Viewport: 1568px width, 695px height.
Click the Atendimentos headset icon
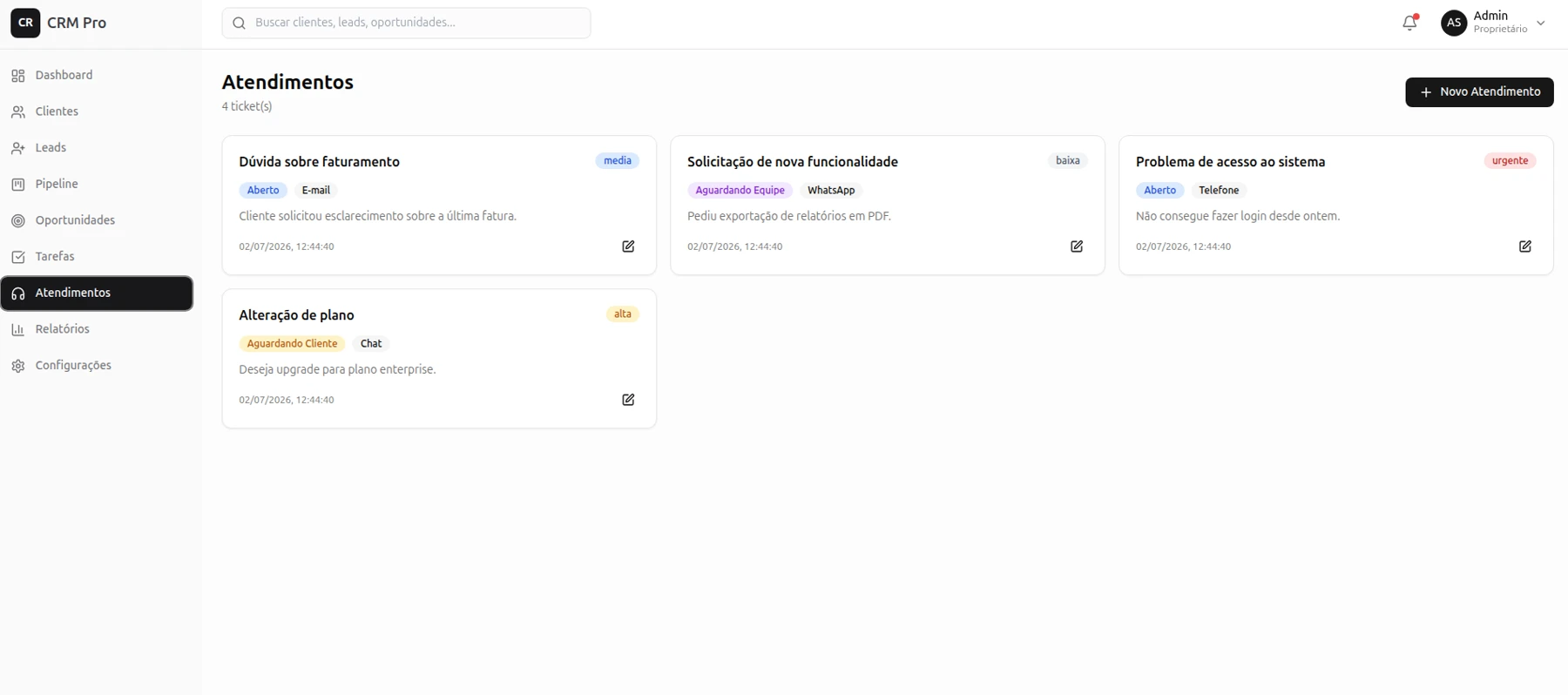click(18, 294)
